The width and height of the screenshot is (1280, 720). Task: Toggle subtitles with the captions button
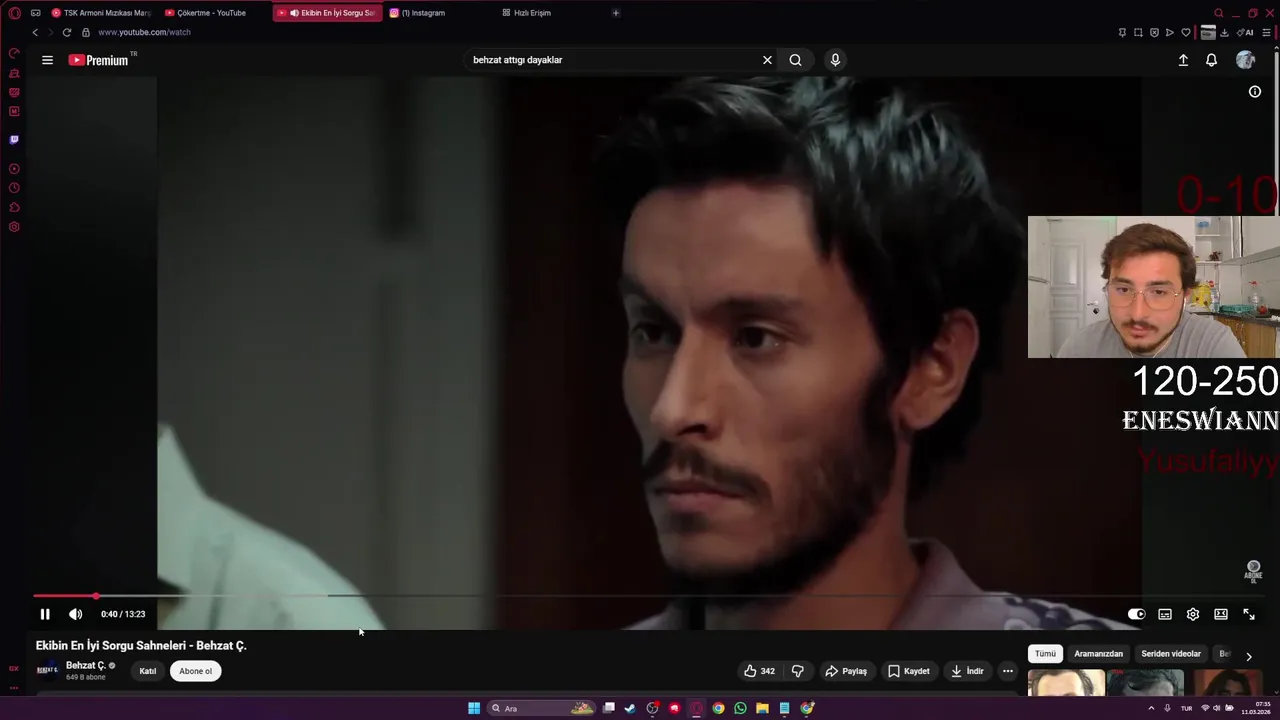click(1165, 614)
